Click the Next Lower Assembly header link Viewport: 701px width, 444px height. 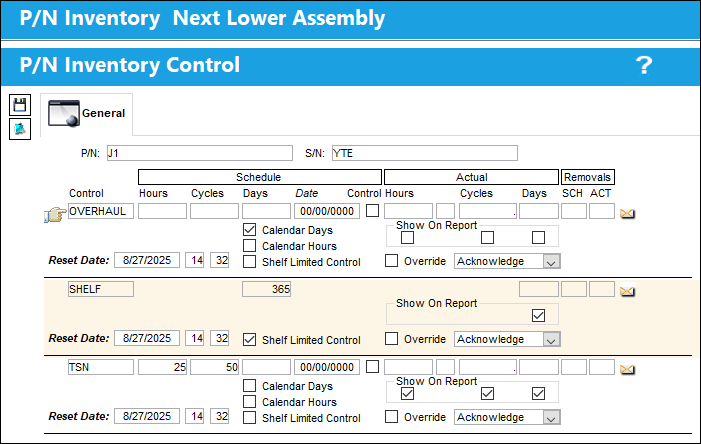pos(279,18)
